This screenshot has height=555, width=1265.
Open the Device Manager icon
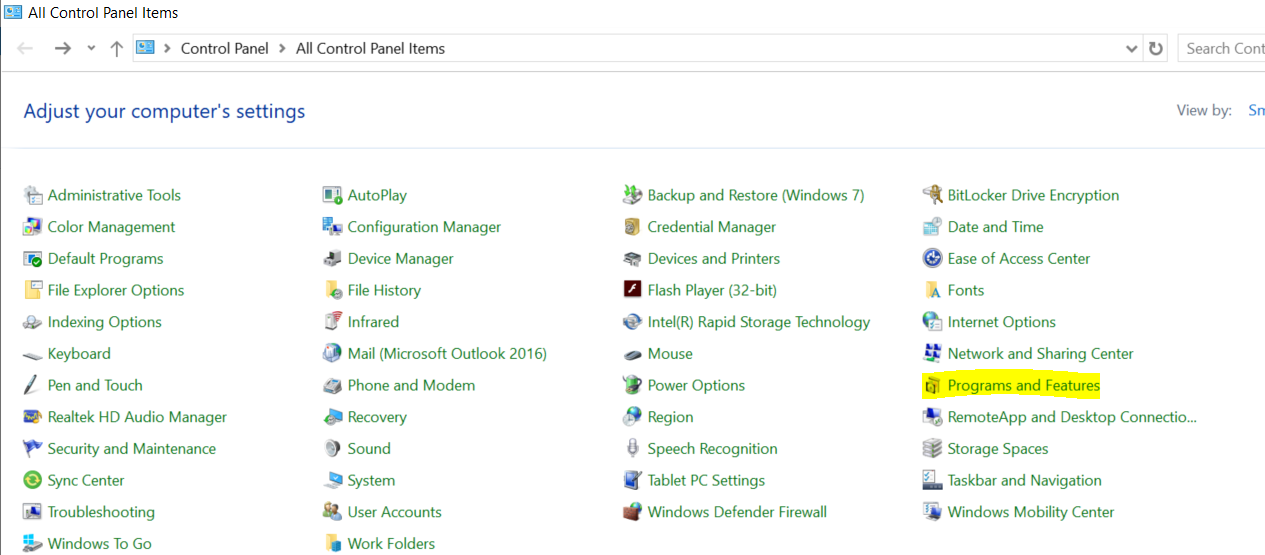pos(332,259)
